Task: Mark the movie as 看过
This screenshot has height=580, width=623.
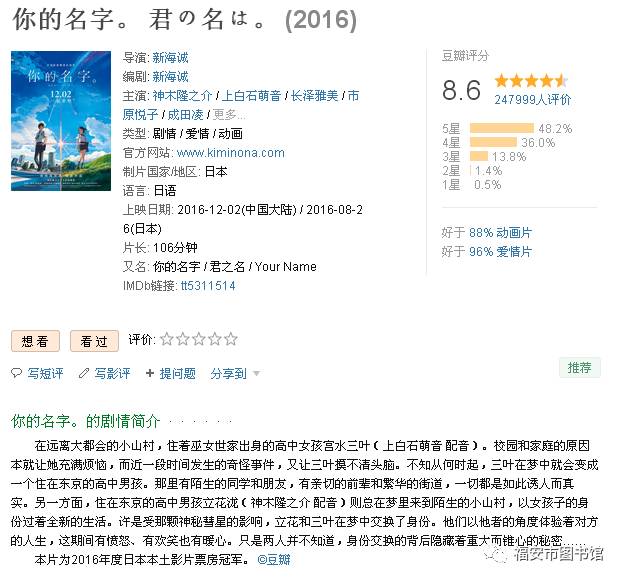Action: 94,341
